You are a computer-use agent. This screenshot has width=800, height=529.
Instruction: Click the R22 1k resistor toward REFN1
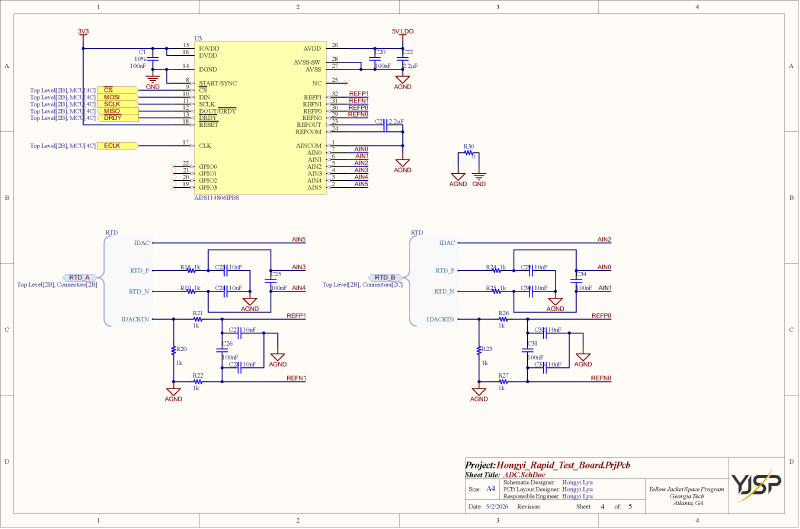point(198,382)
